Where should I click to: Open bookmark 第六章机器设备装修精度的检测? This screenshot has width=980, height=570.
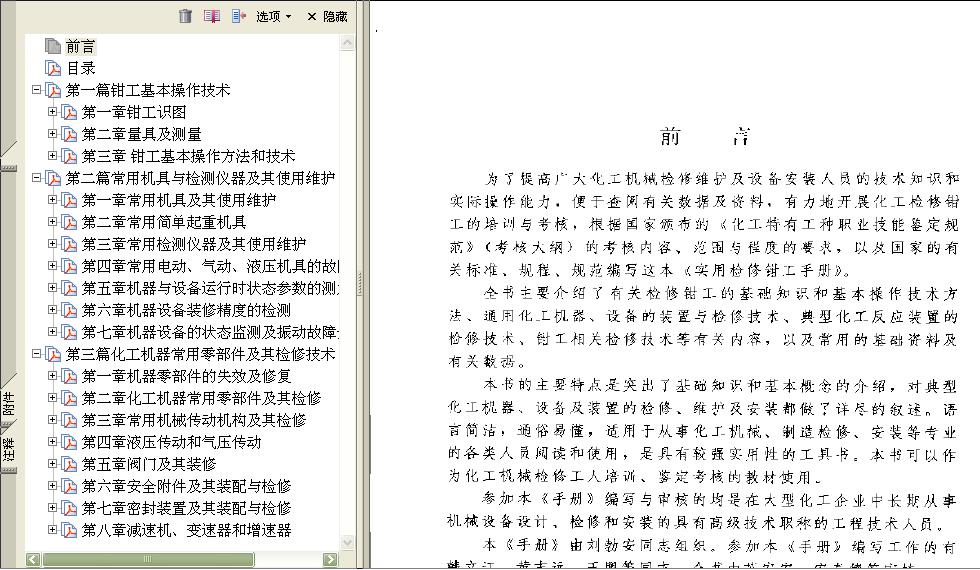pyautogui.click(x=186, y=310)
